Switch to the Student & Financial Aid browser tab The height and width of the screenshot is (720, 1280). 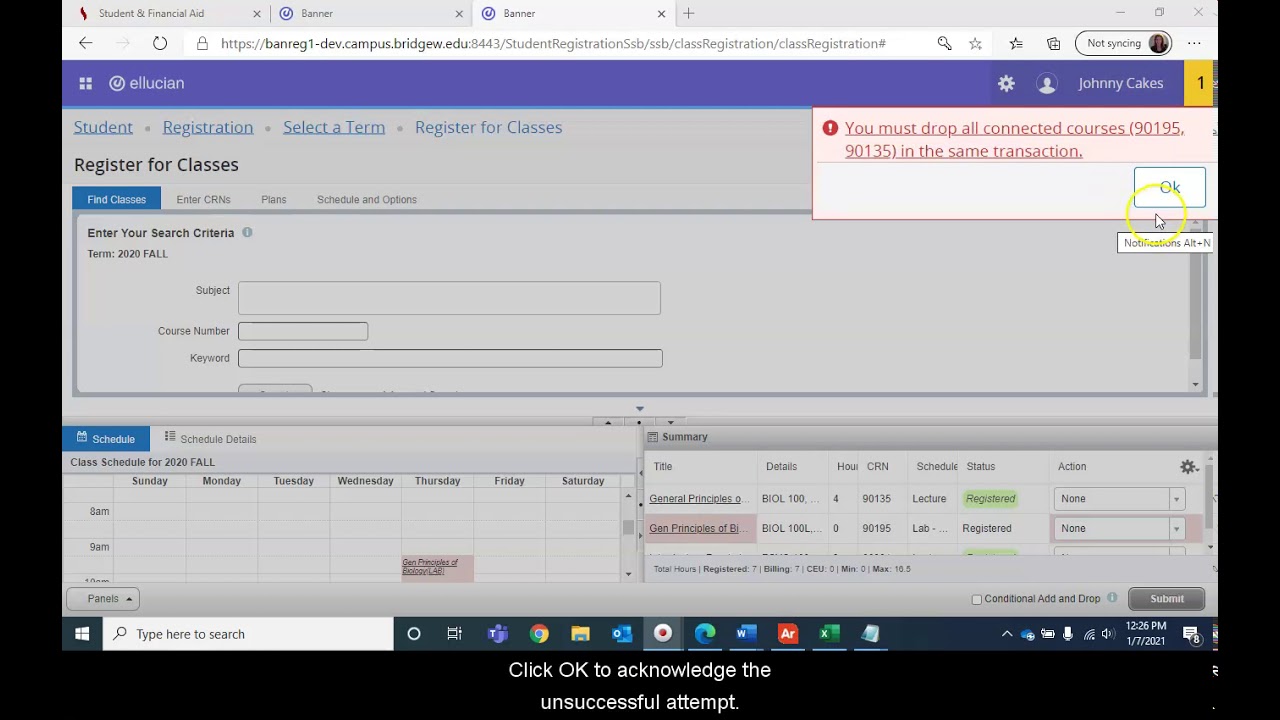point(168,13)
